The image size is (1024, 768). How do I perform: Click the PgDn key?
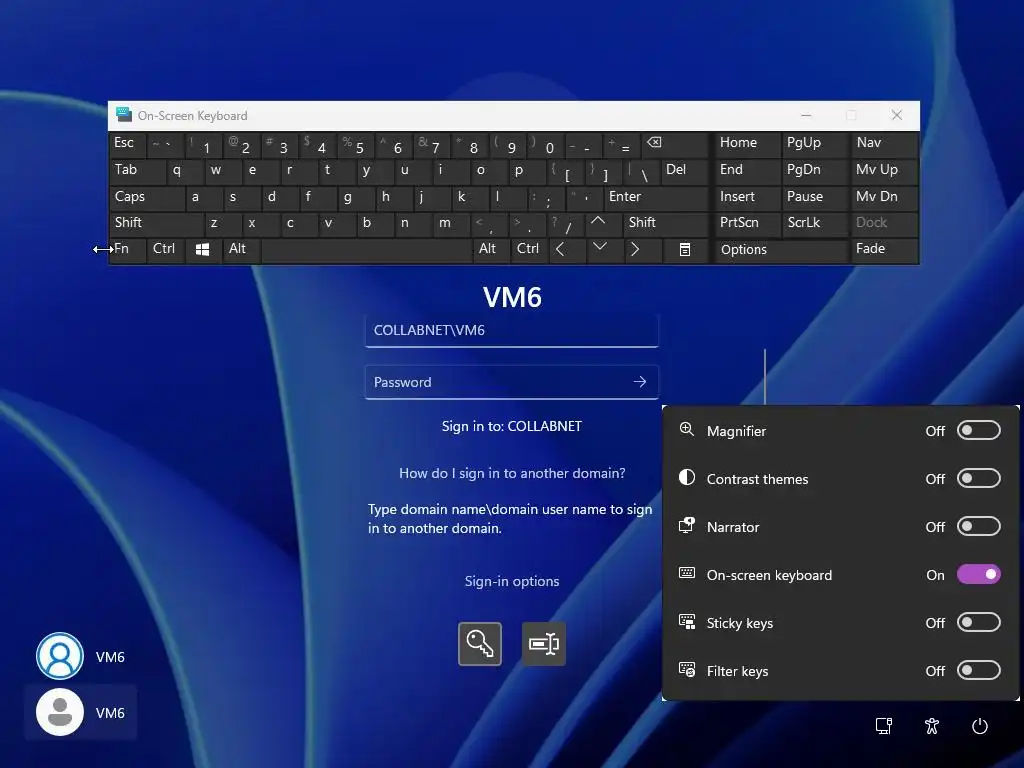pyautogui.click(x=814, y=170)
